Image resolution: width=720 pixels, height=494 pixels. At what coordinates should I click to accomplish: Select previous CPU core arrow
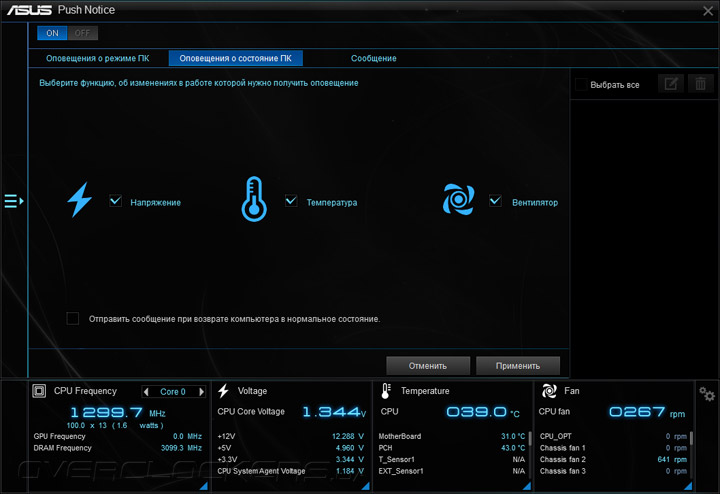(146, 392)
